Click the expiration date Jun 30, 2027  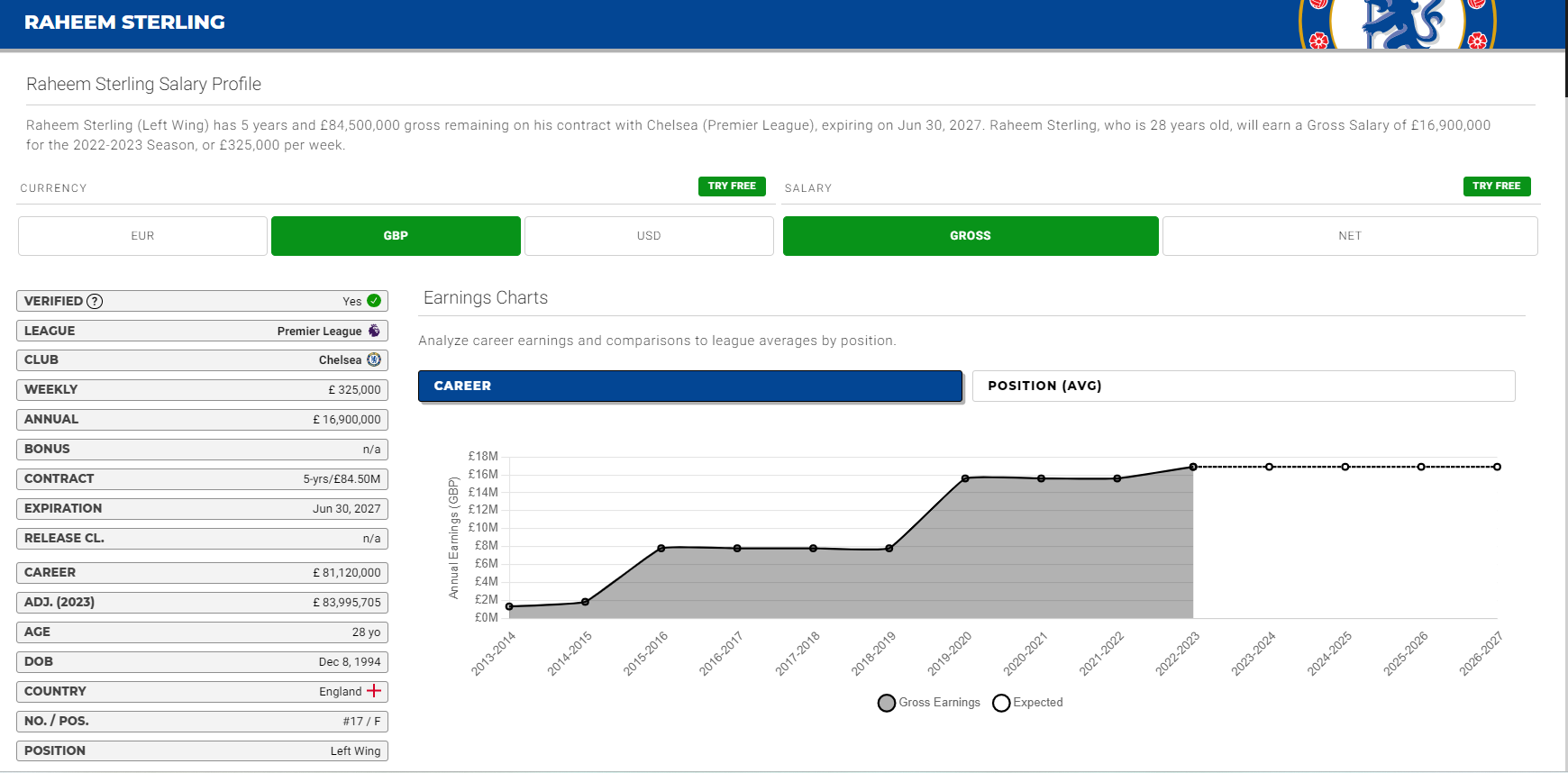[x=347, y=508]
